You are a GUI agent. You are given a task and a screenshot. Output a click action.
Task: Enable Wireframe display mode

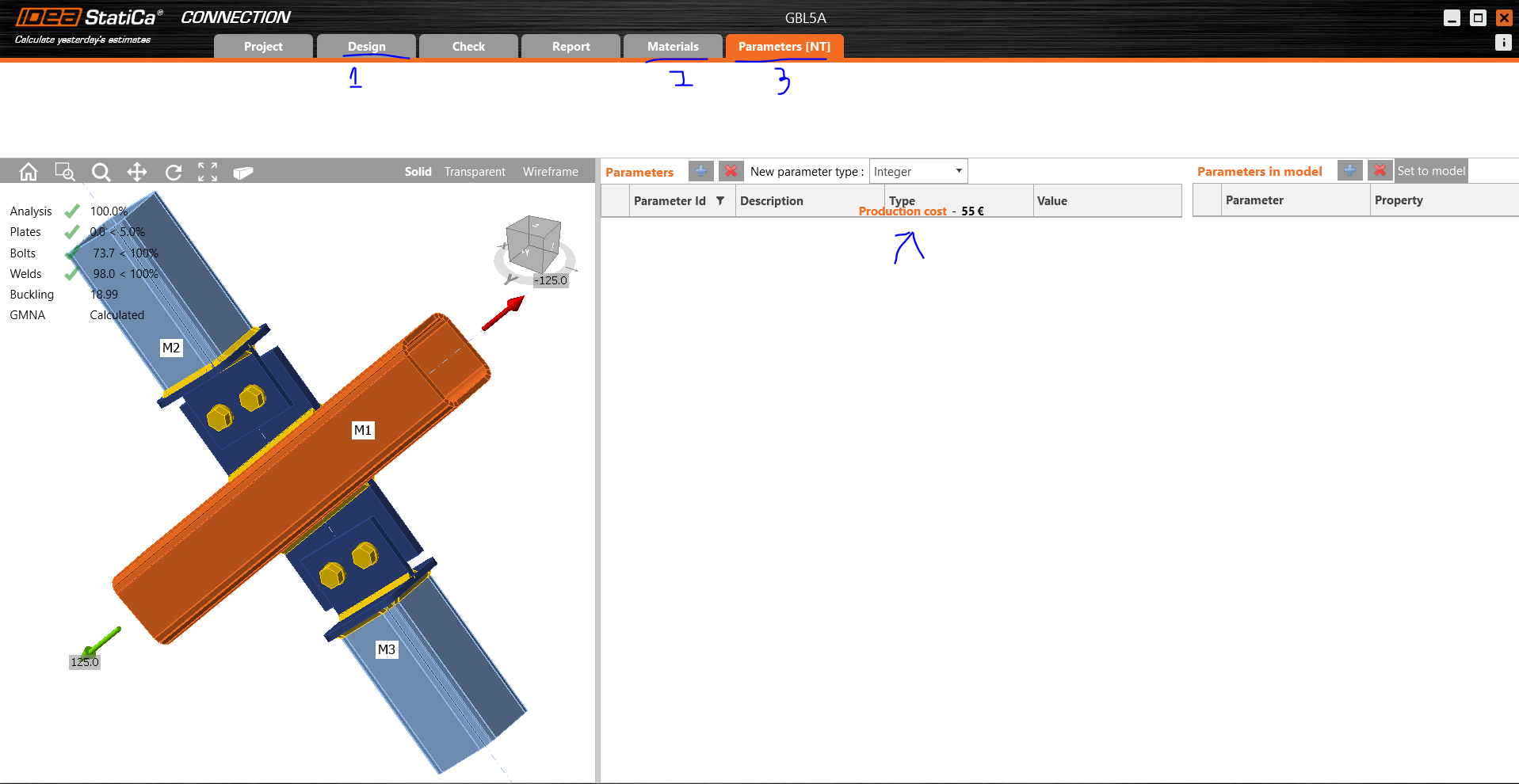click(550, 171)
